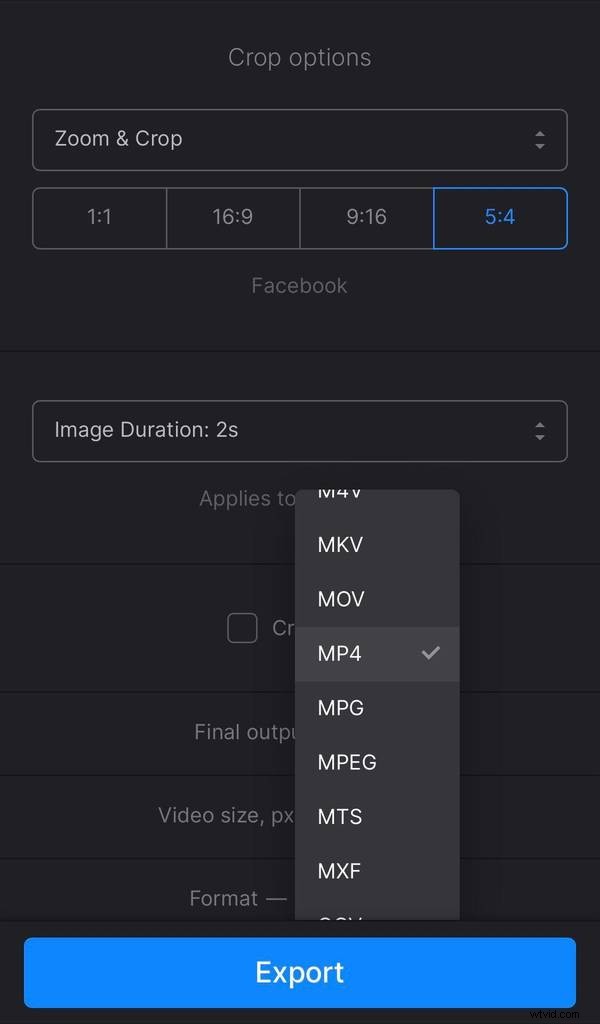Click the Image Duration stepper chevrons

pyautogui.click(x=540, y=431)
